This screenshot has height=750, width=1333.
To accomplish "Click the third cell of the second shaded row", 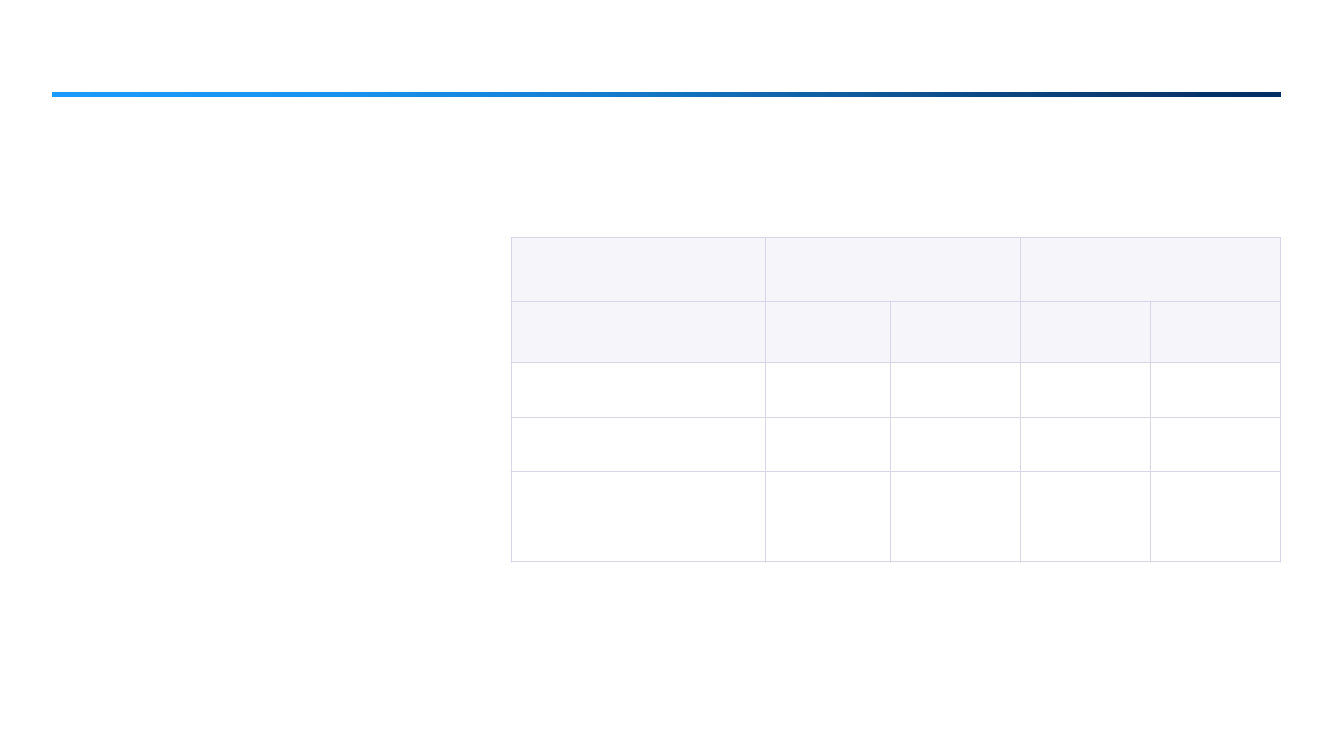I will pos(955,332).
